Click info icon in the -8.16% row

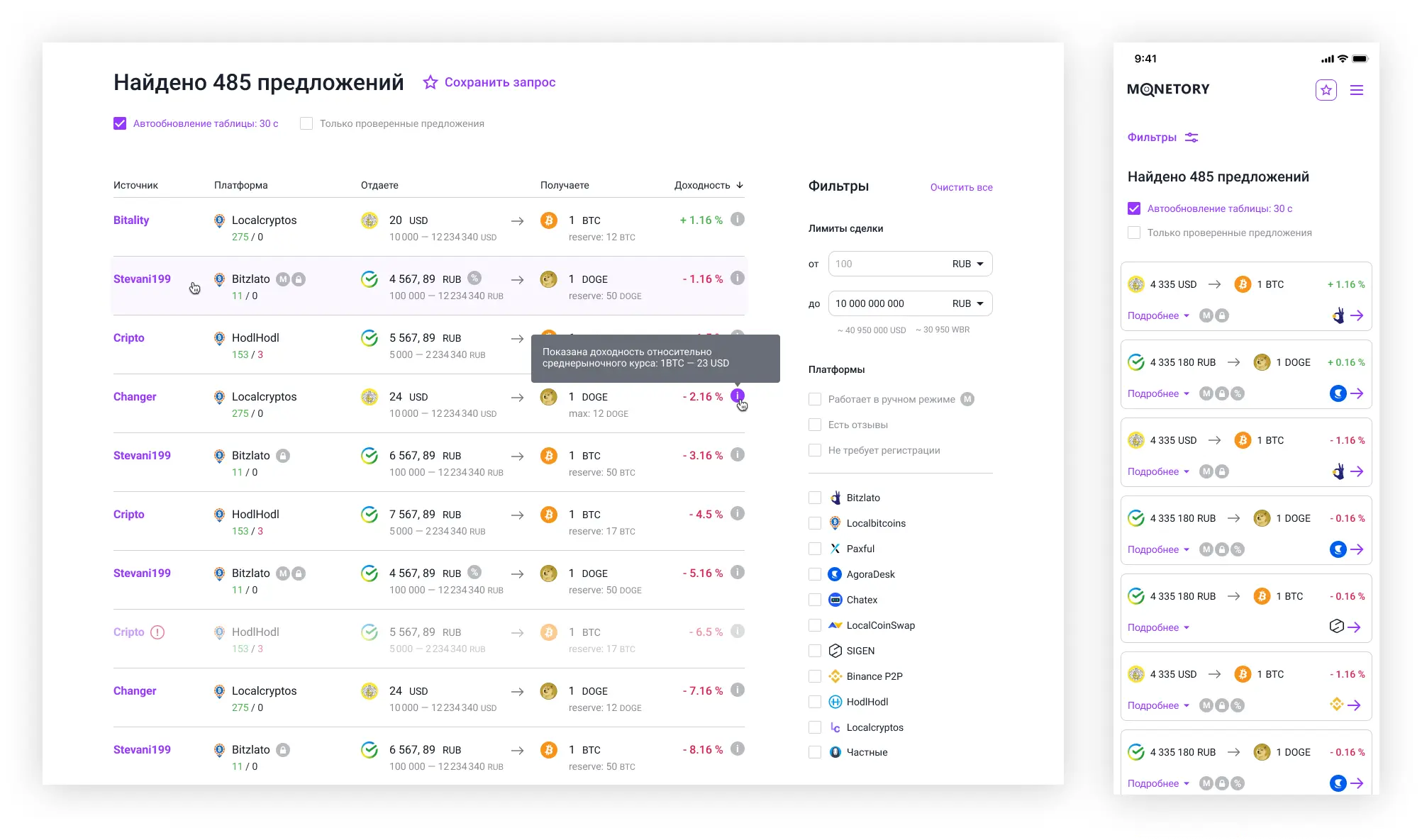(738, 749)
